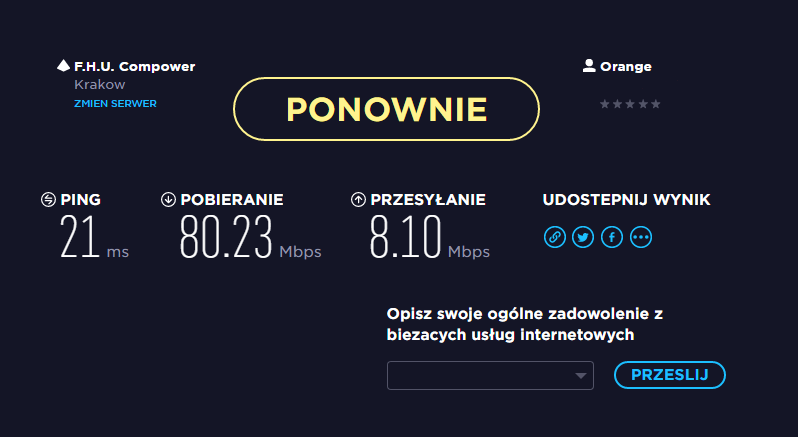Click the upload arrow icon beside PRZESYŁANIE
Image resolution: width=798 pixels, height=437 pixels.
point(358,200)
